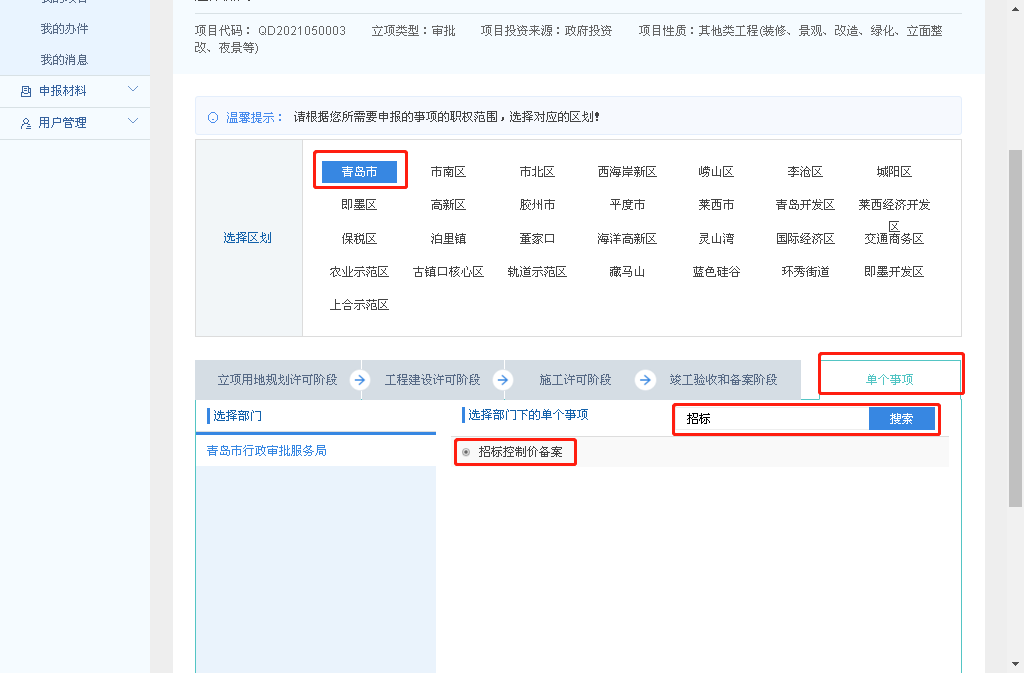Click the 温馨提示 info icon

[212, 117]
